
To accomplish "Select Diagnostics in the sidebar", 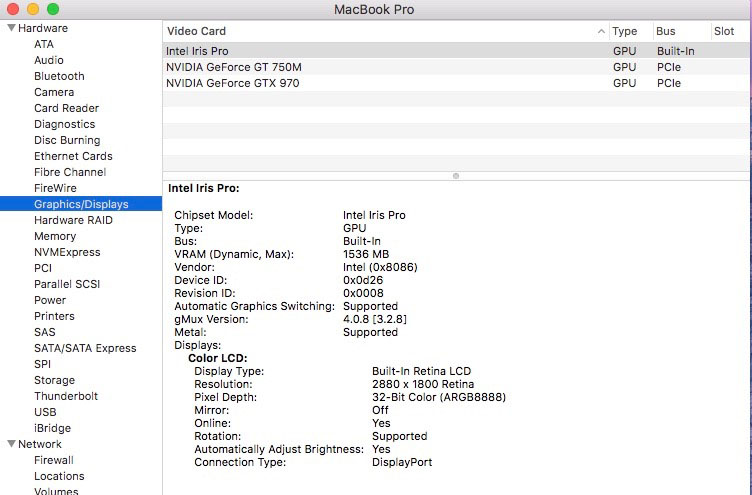I will (x=64, y=124).
